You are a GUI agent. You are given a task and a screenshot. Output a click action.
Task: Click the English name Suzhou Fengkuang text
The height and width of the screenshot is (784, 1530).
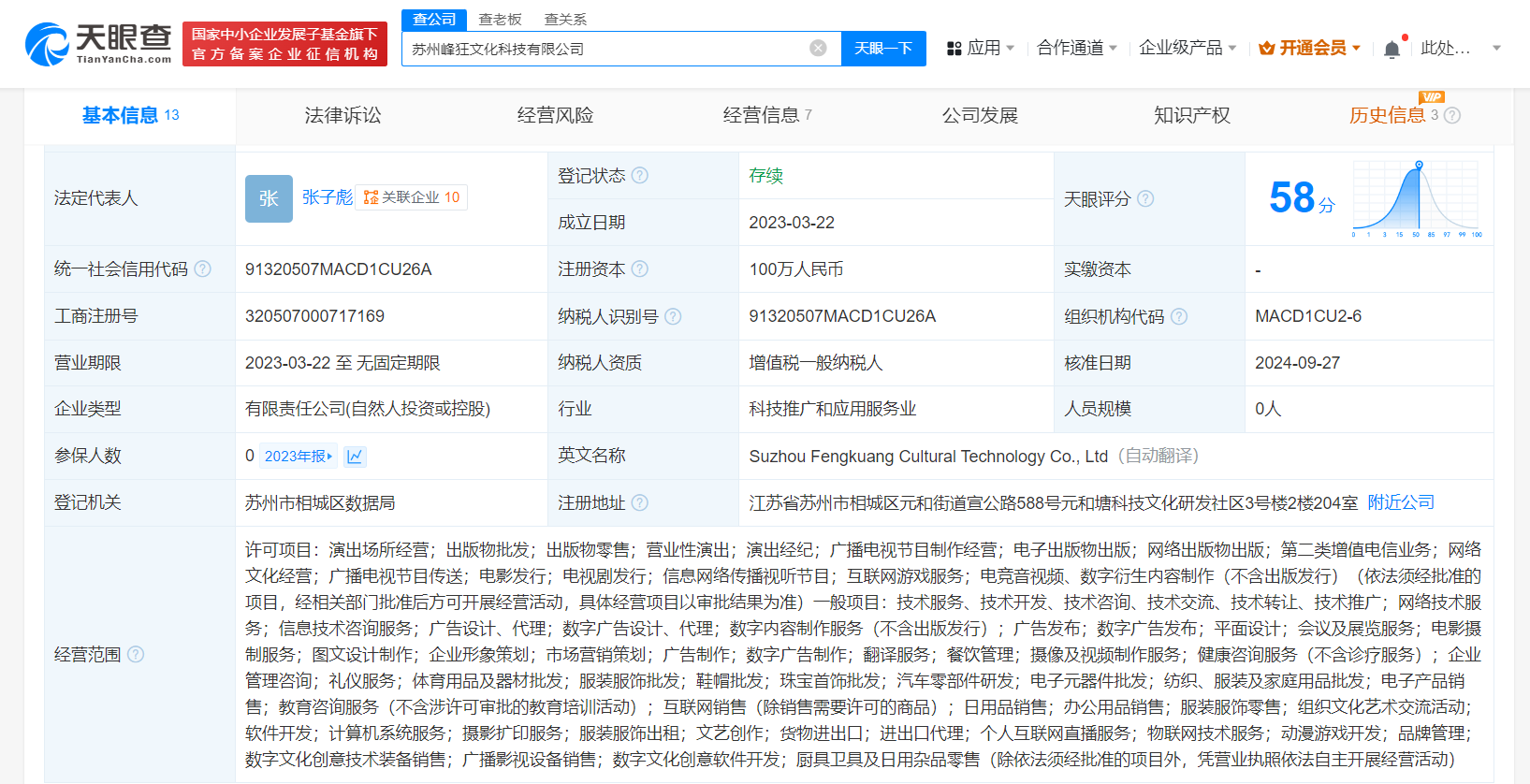click(x=928, y=456)
